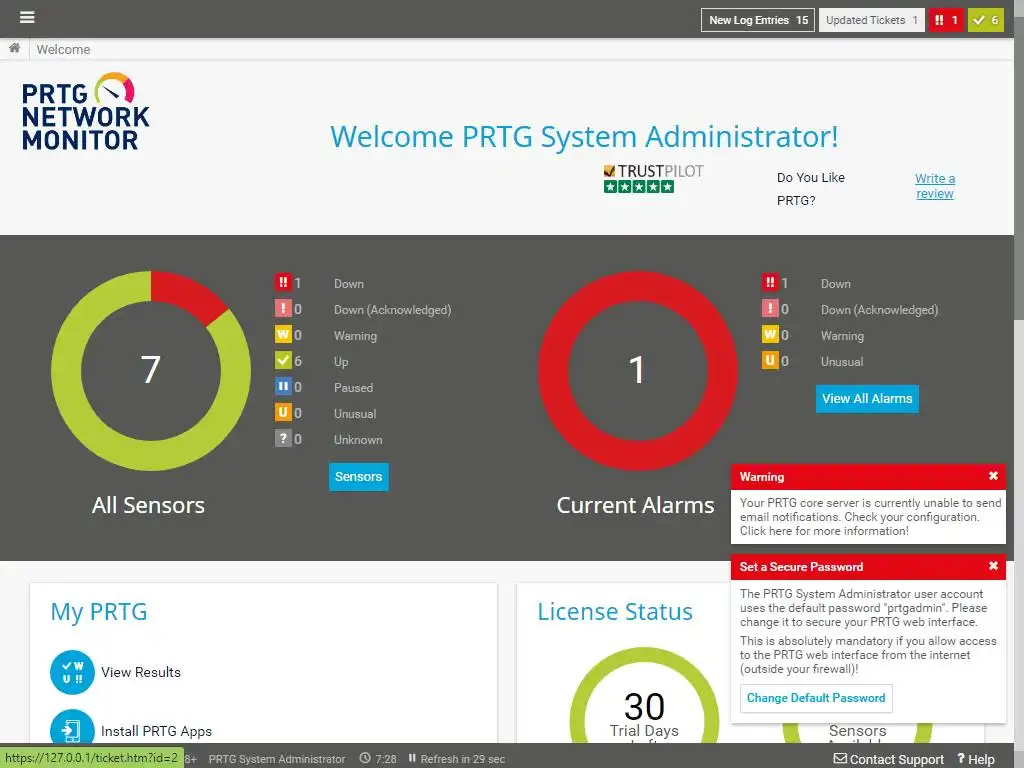Click the Welcome breadcrumb tab
The height and width of the screenshot is (768, 1024).
tap(63, 50)
